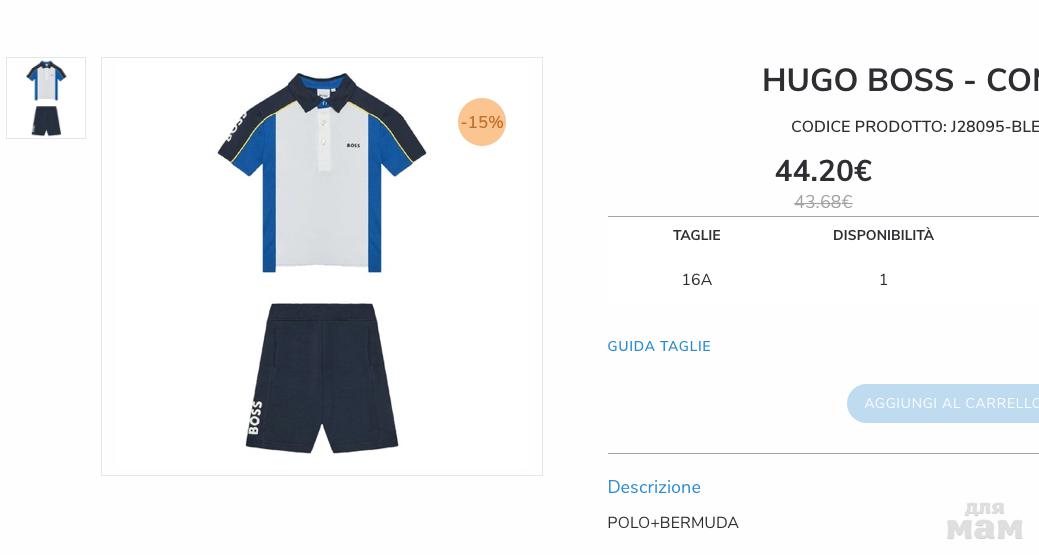The height and width of the screenshot is (555, 1039).
Task: Click the small BOSS chest logo on polo
Action: point(353,145)
